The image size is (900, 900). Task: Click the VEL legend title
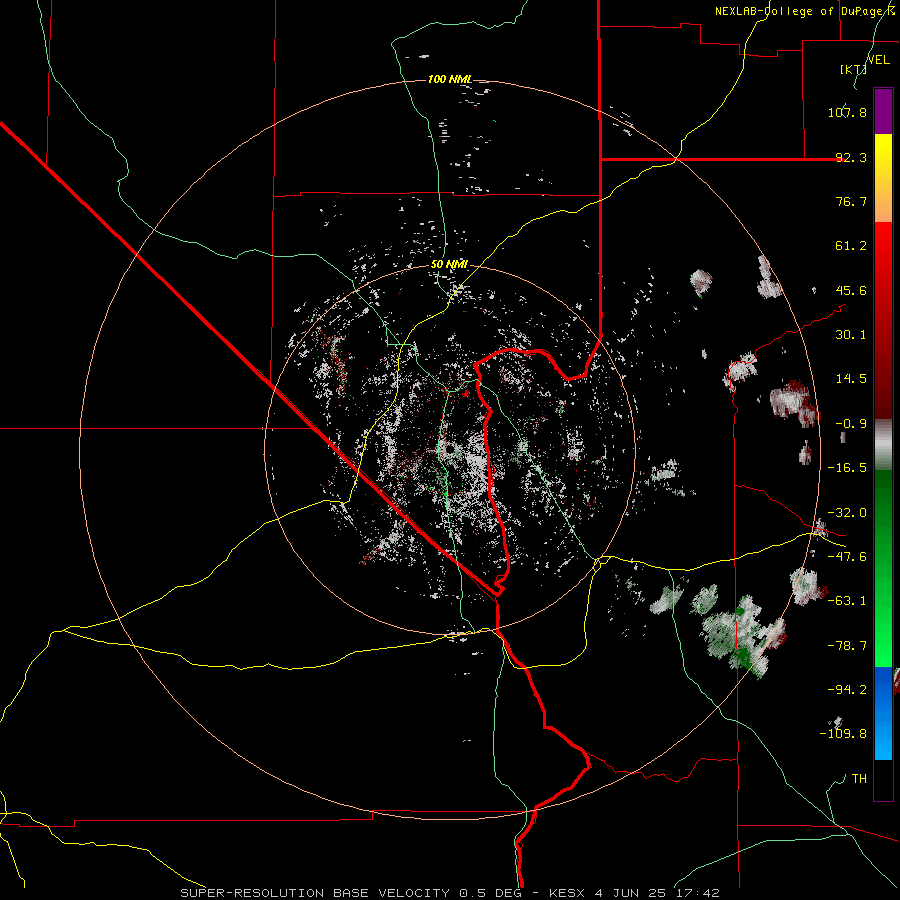coord(878,59)
